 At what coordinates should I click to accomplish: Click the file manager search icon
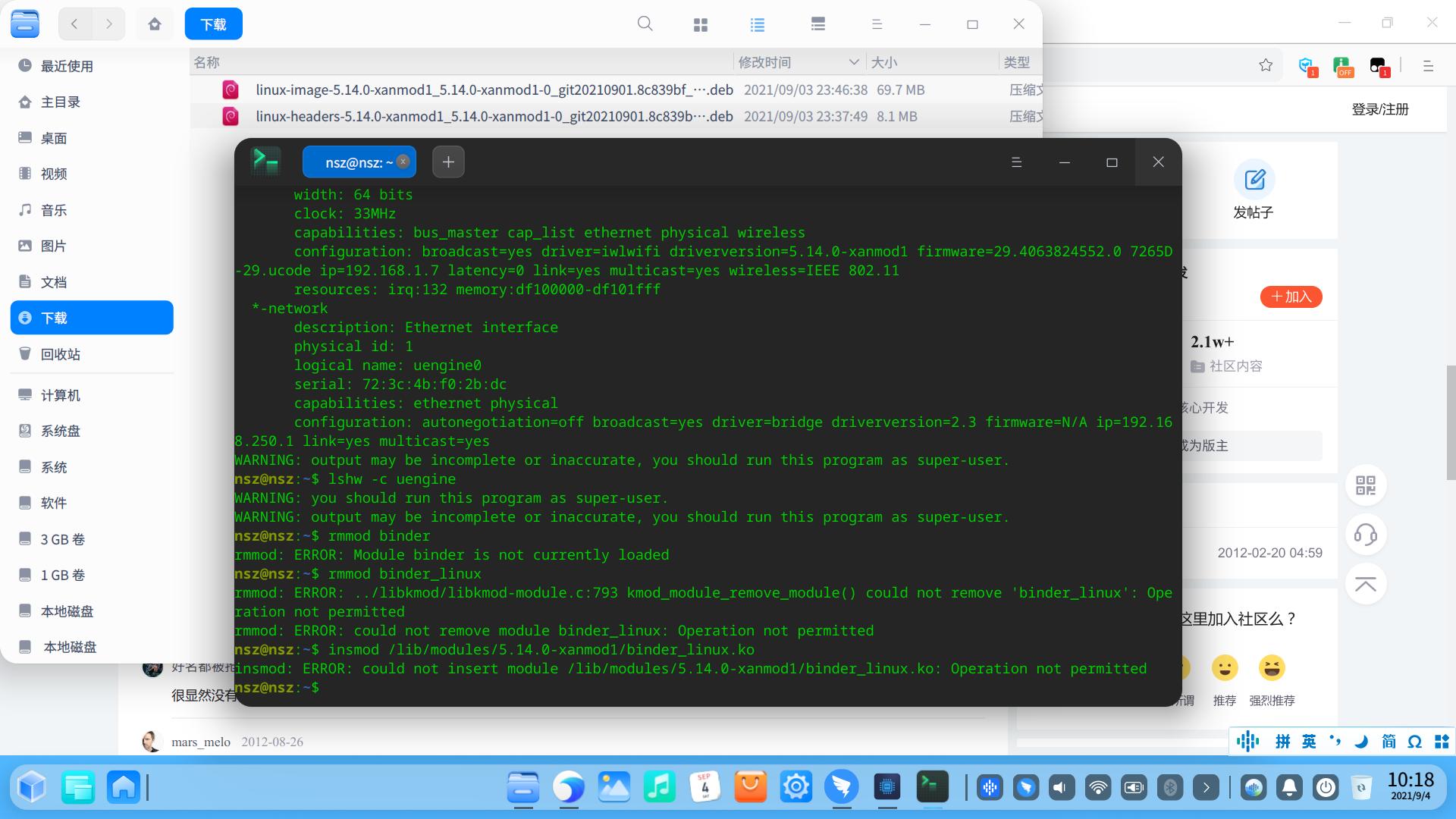[645, 24]
